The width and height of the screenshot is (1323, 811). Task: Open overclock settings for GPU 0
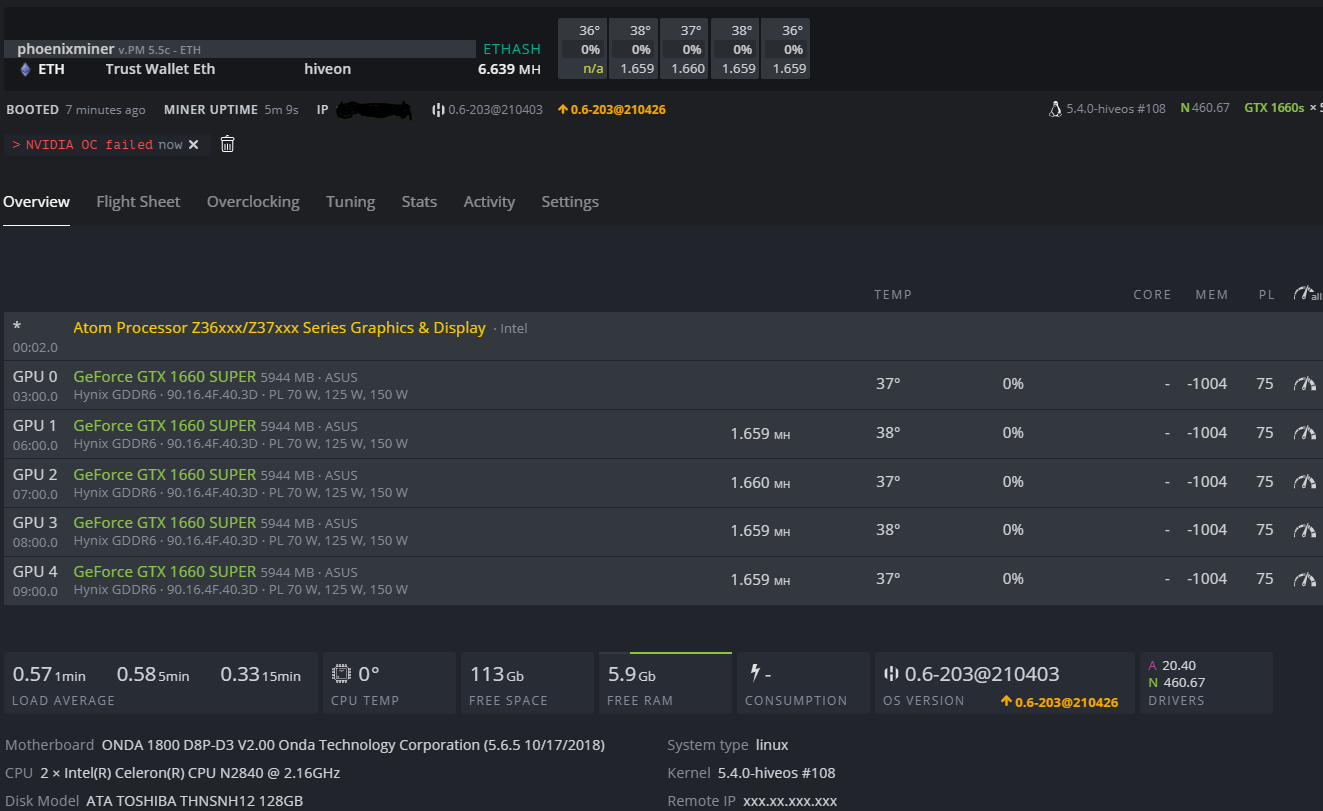1304,384
